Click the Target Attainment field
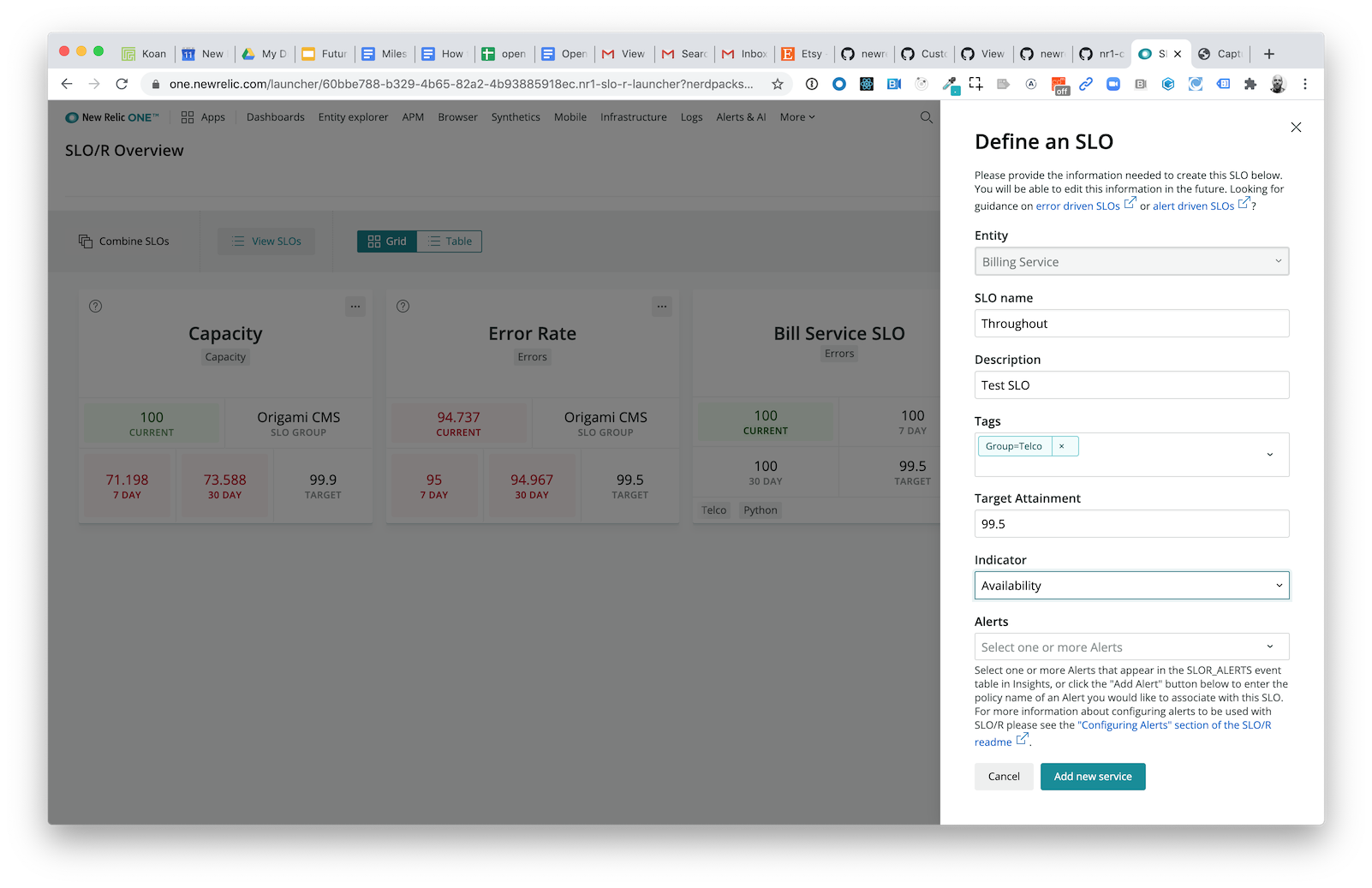 (x=1131, y=524)
